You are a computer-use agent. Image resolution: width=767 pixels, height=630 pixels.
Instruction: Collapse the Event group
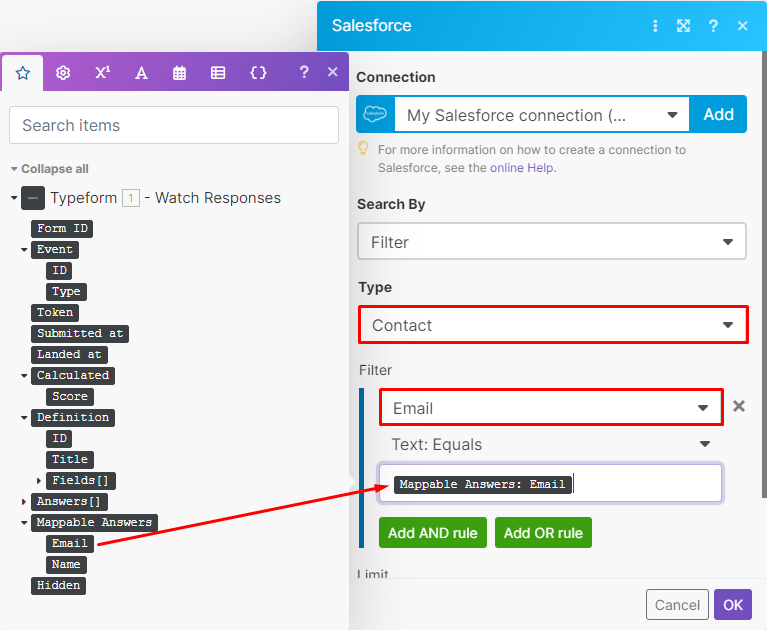24,250
